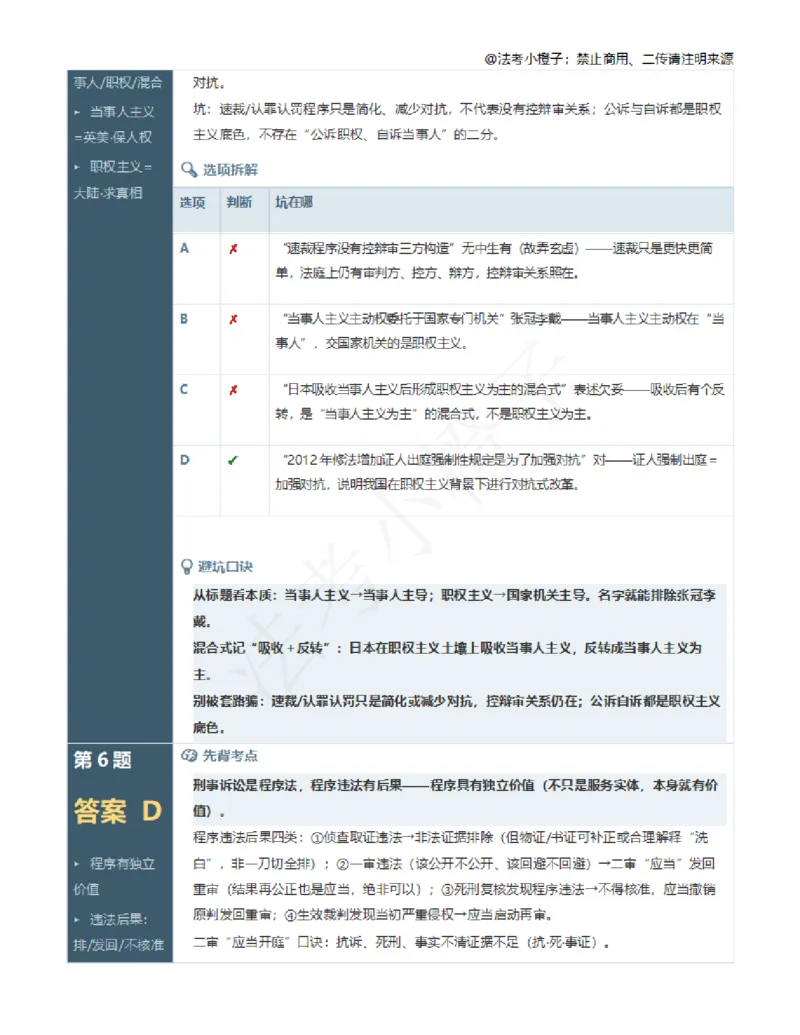Select option letter A in the table
This screenshot has width=800, height=1035.
(x=184, y=248)
